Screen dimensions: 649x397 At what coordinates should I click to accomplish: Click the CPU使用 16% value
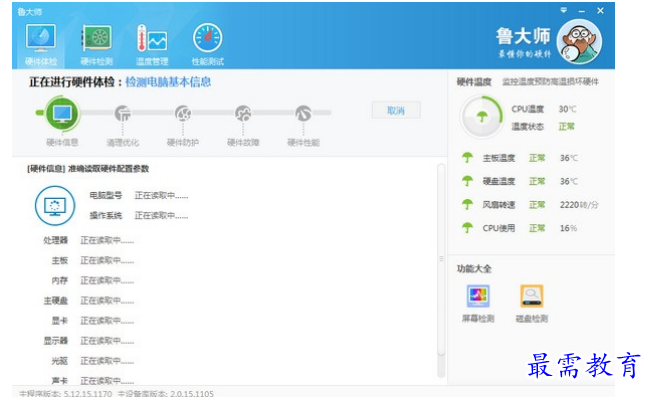568,228
